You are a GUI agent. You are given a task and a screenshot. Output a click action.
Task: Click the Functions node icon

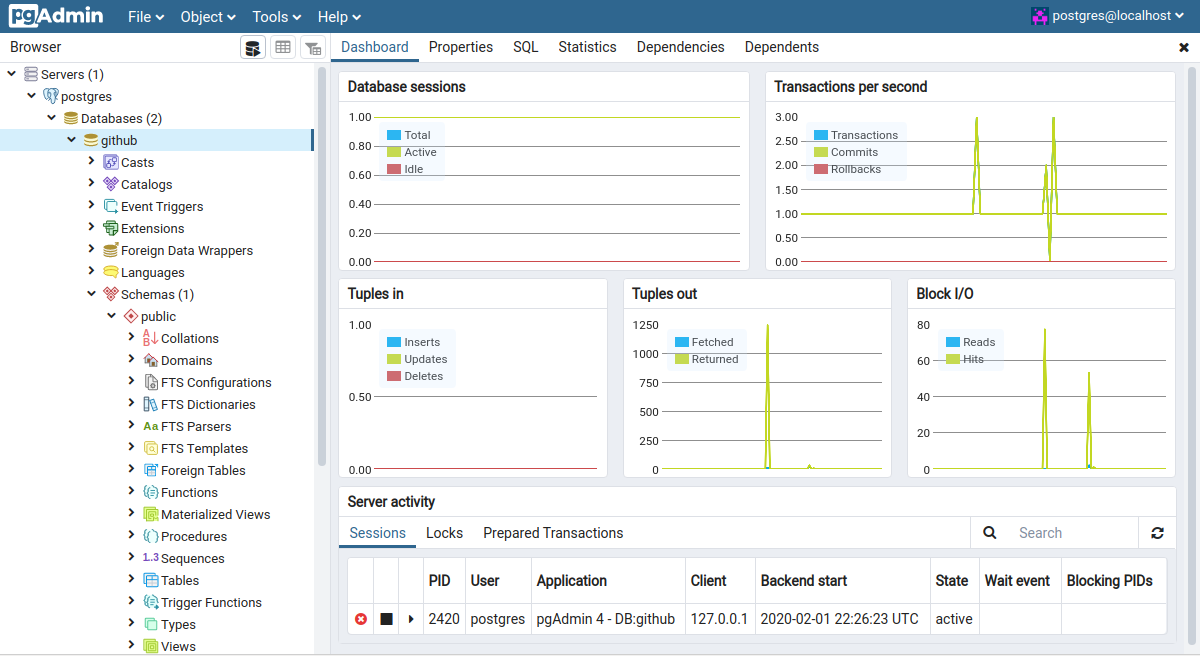click(151, 492)
